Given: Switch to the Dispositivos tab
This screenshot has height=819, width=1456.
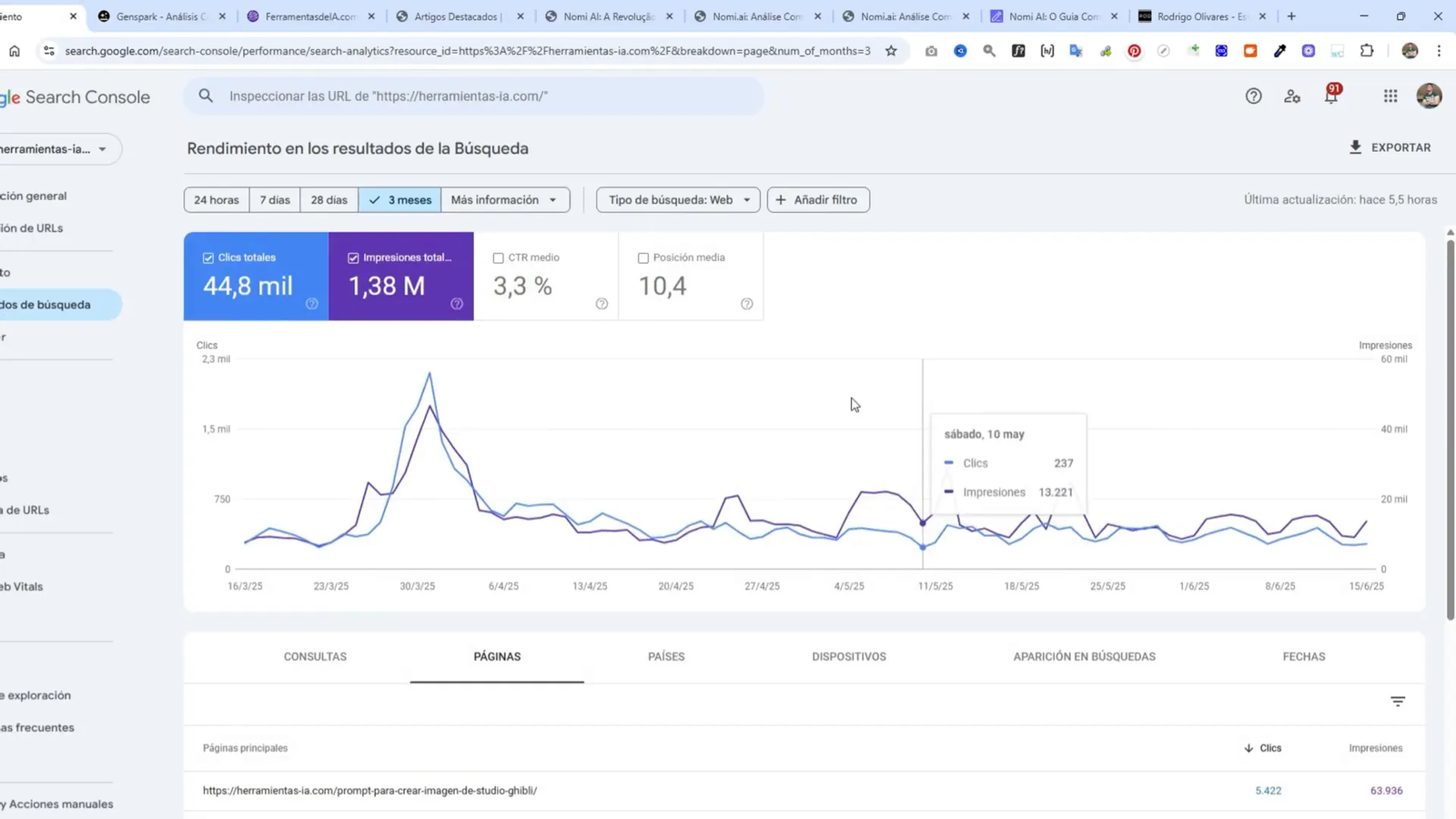Looking at the screenshot, I should (x=848, y=656).
